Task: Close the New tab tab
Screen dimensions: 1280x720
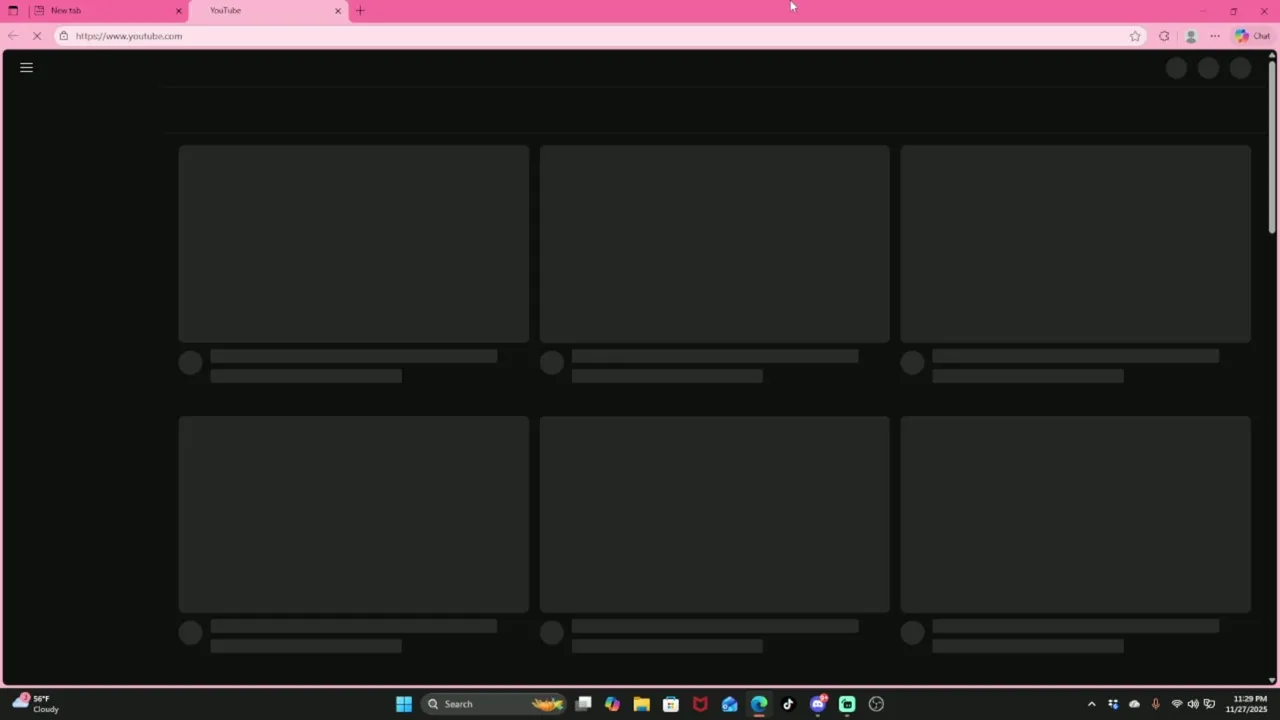Action: point(179,11)
